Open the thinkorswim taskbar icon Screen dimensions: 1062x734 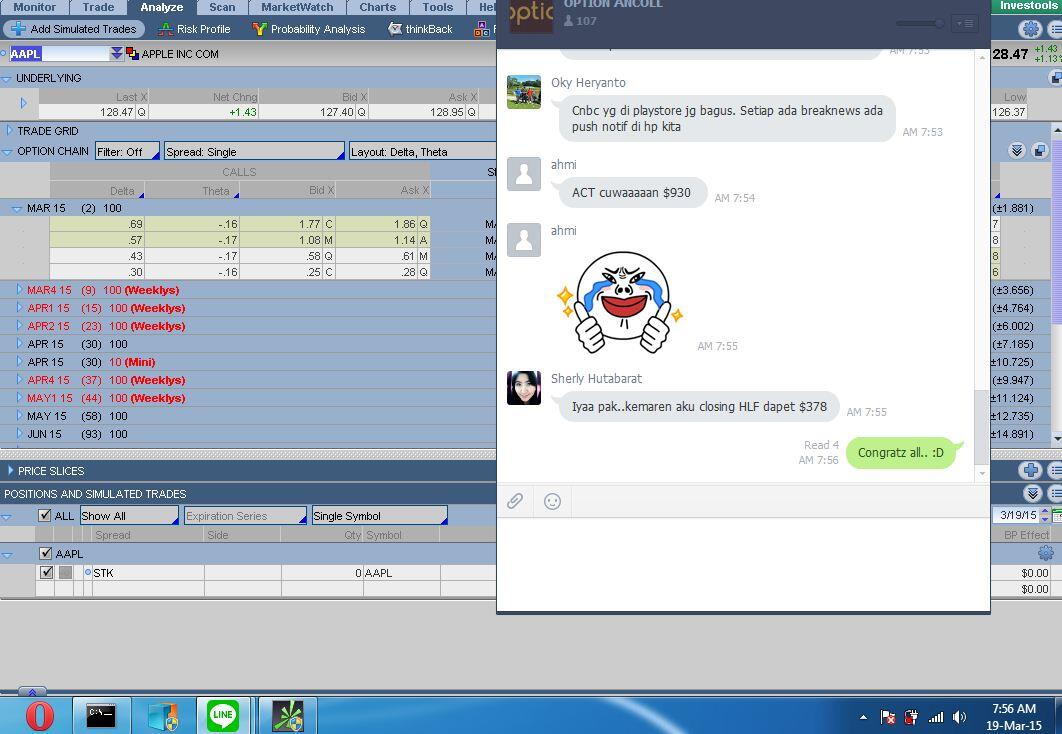point(288,716)
